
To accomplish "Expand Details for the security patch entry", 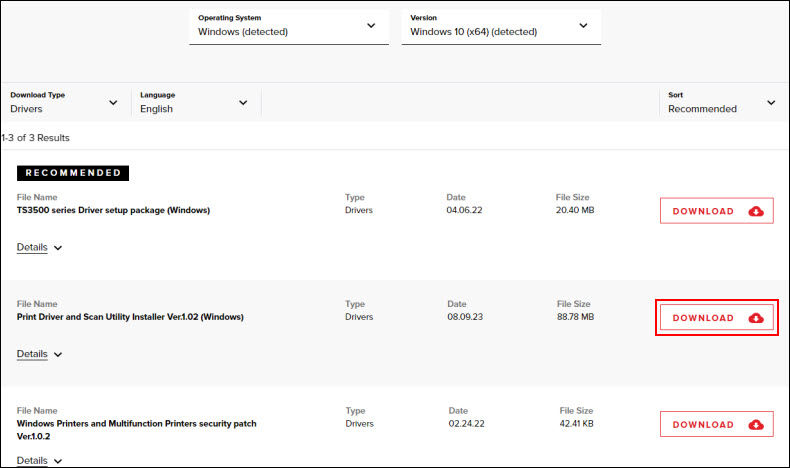I will [x=39, y=461].
